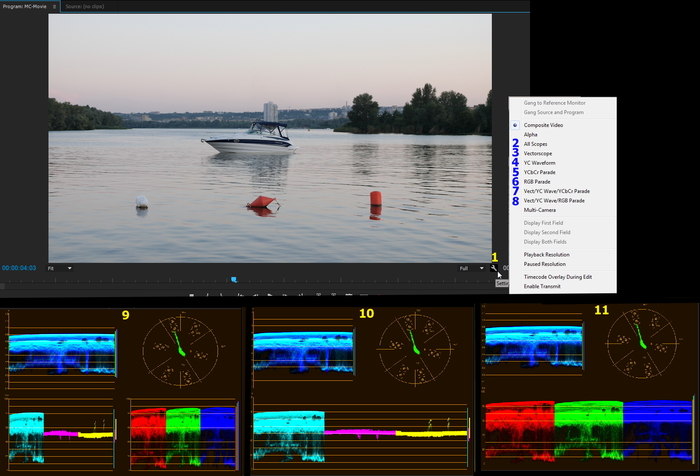The height and width of the screenshot is (476, 700).
Task: Open the Program: MC-Movie panel menu icon
Action: click(54, 7)
